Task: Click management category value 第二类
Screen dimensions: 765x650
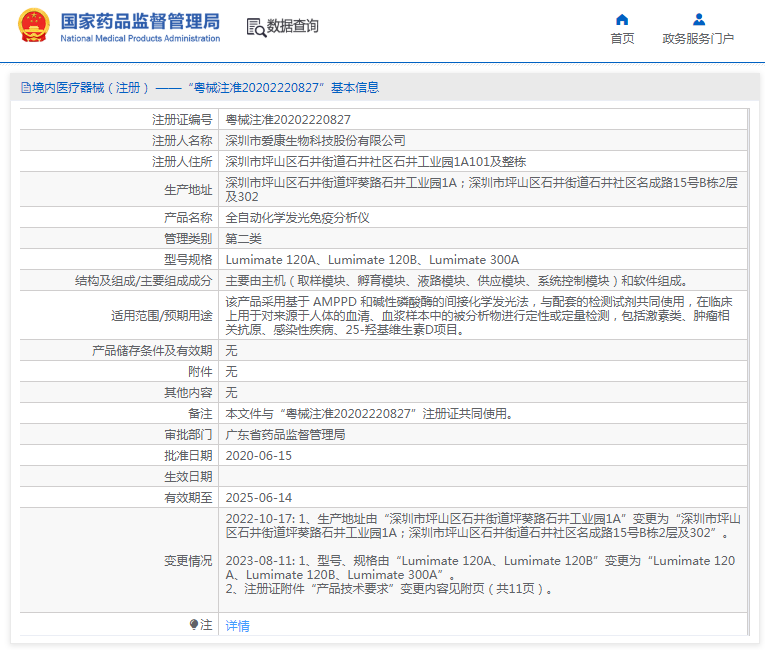Action: pos(243,238)
